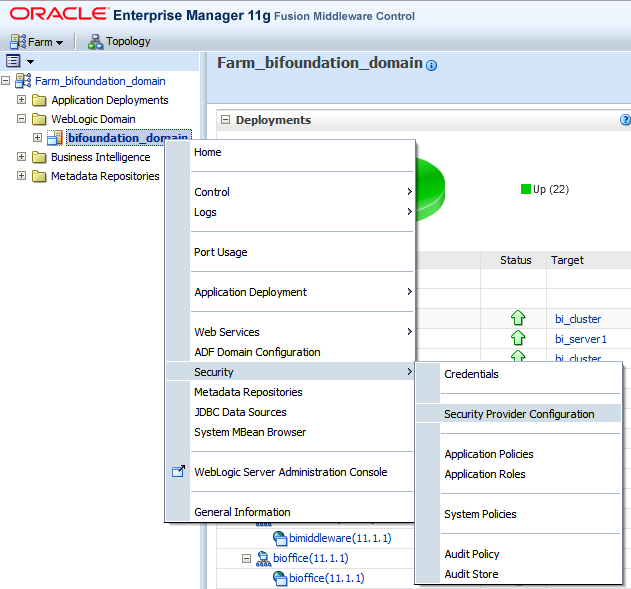Screen dimensions: 631x589
Task: Collapse the bioffice(11.1.1) cluster row
Action: (x=246, y=558)
